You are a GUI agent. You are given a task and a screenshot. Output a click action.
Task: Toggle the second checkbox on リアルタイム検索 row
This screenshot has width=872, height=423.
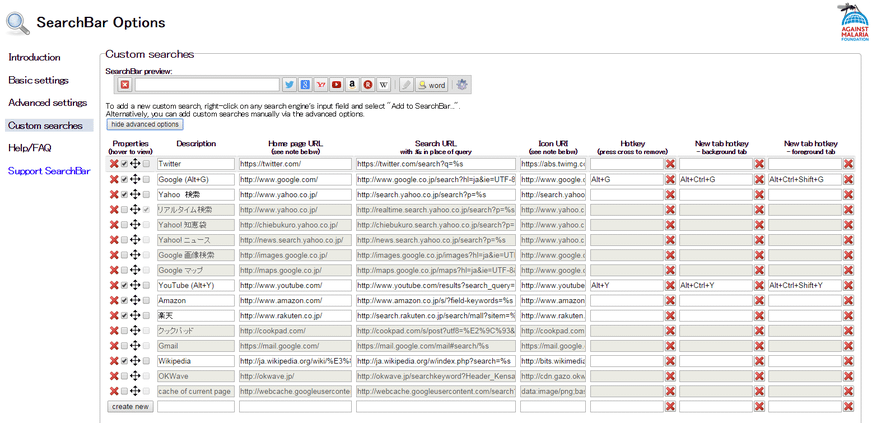tap(146, 210)
